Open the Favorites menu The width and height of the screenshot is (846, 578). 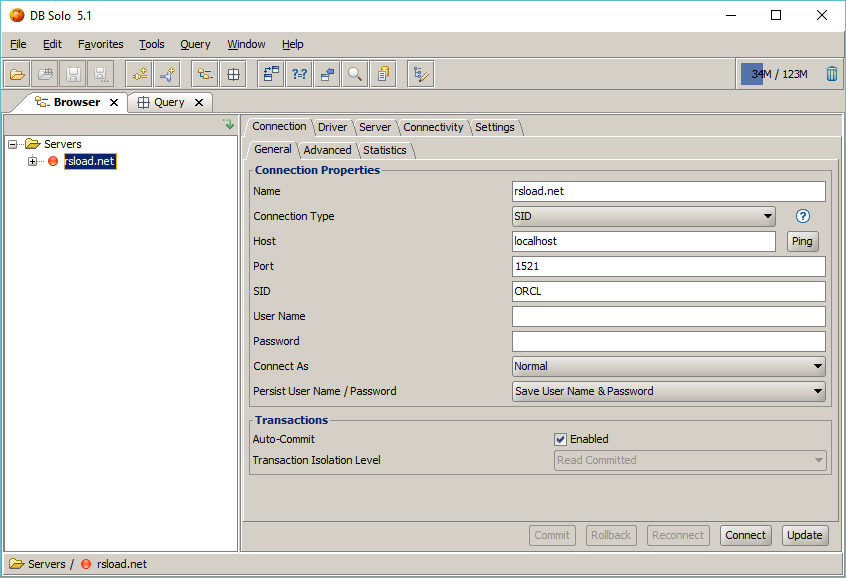click(100, 44)
